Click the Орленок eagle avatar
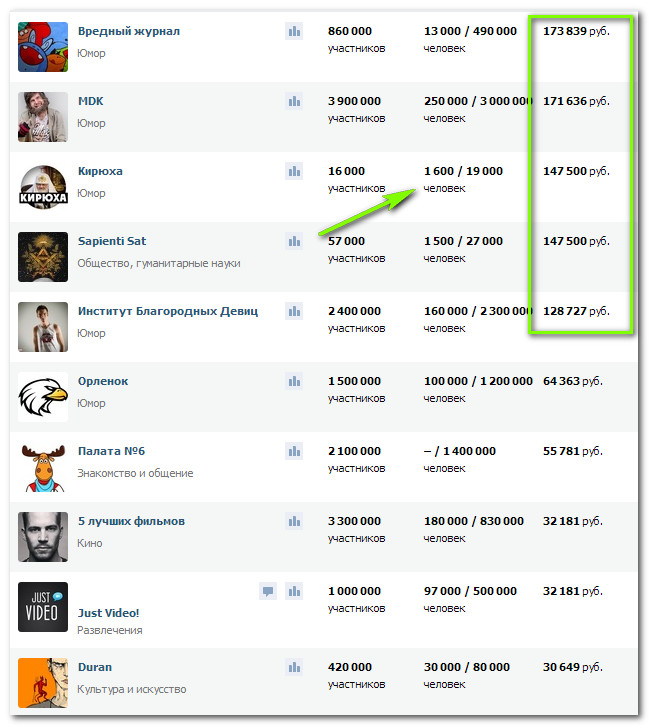 coord(43,397)
